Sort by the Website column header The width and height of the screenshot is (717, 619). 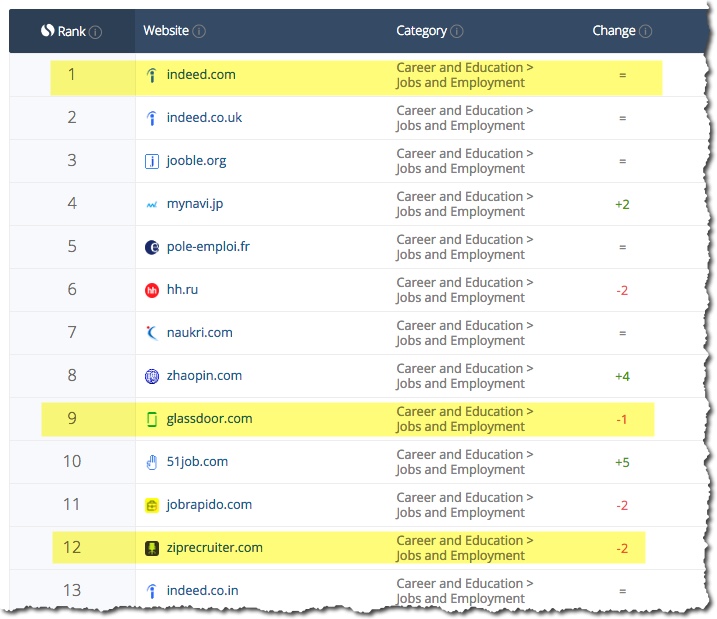click(x=166, y=31)
